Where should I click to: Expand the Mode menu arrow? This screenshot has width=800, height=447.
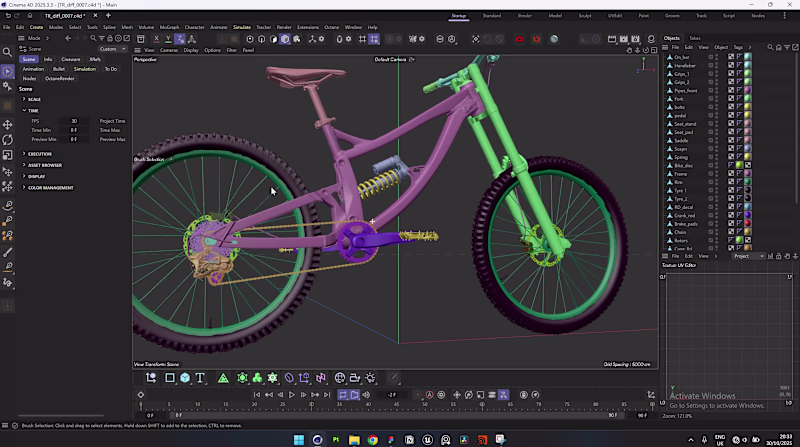(x=47, y=38)
